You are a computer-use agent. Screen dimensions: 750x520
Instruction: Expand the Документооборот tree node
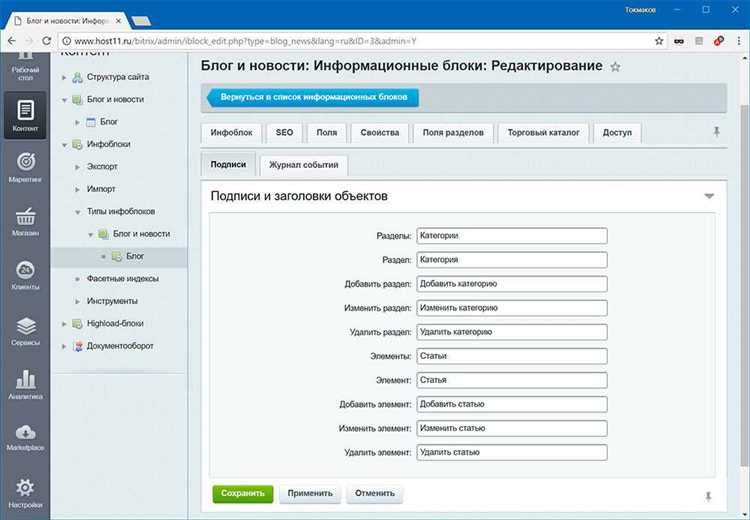click(64, 346)
